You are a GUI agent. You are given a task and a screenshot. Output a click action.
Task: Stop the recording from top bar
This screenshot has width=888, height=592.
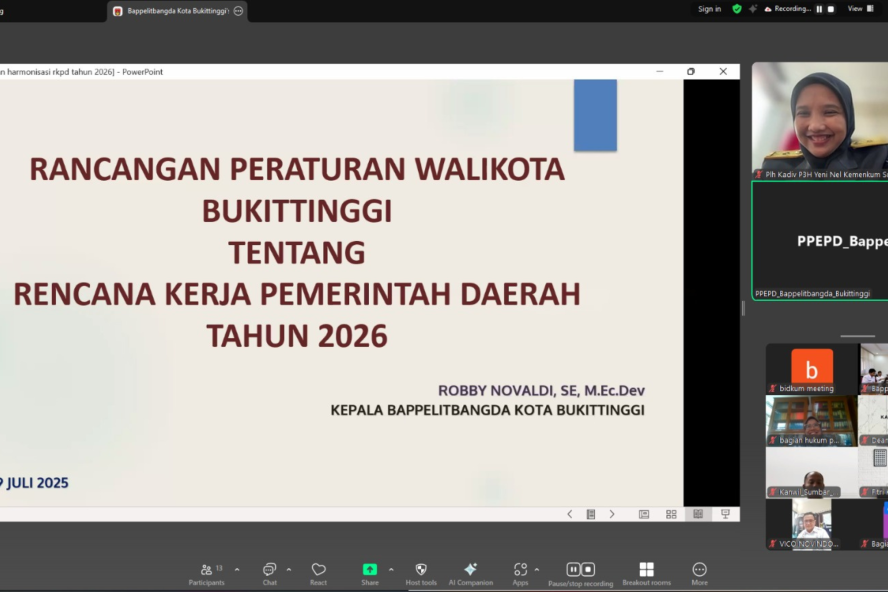click(x=830, y=9)
